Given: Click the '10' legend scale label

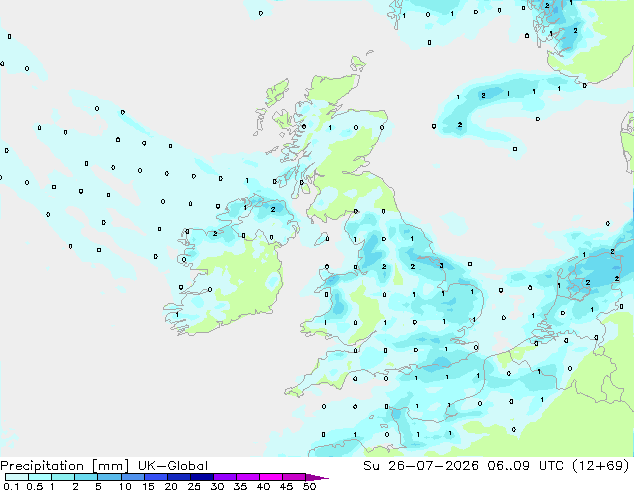Looking at the screenshot, I should pyautogui.click(x=125, y=486).
